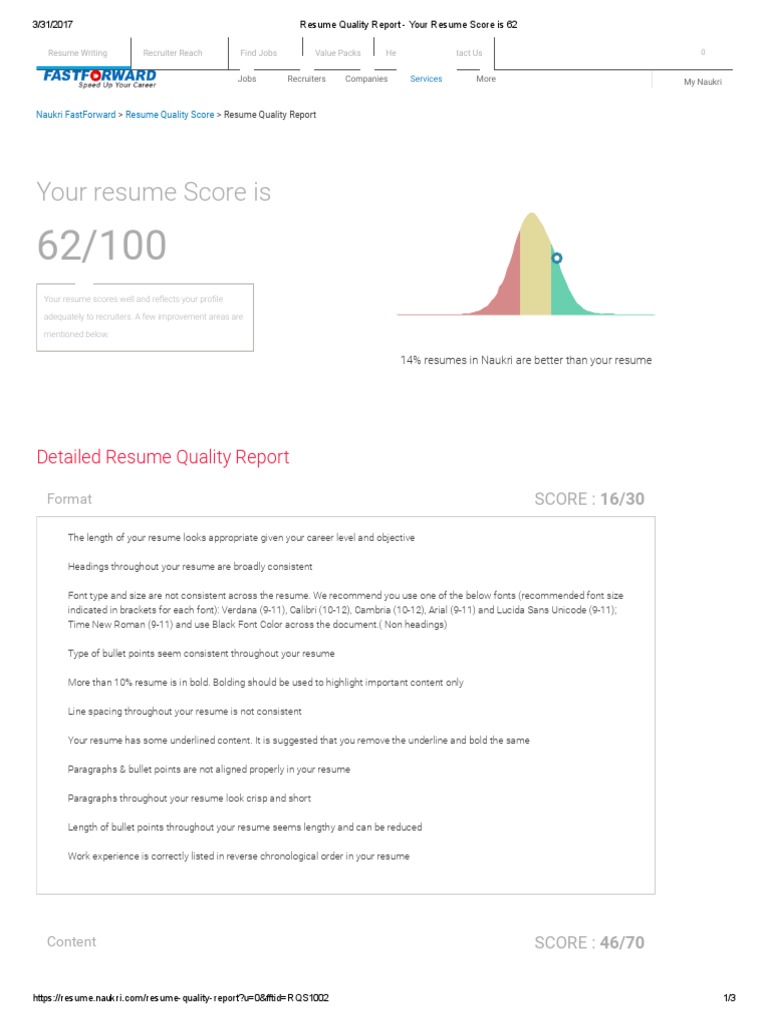Select the Services menu item
The height and width of the screenshot is (1024, 768).
[x=426, y=79]
